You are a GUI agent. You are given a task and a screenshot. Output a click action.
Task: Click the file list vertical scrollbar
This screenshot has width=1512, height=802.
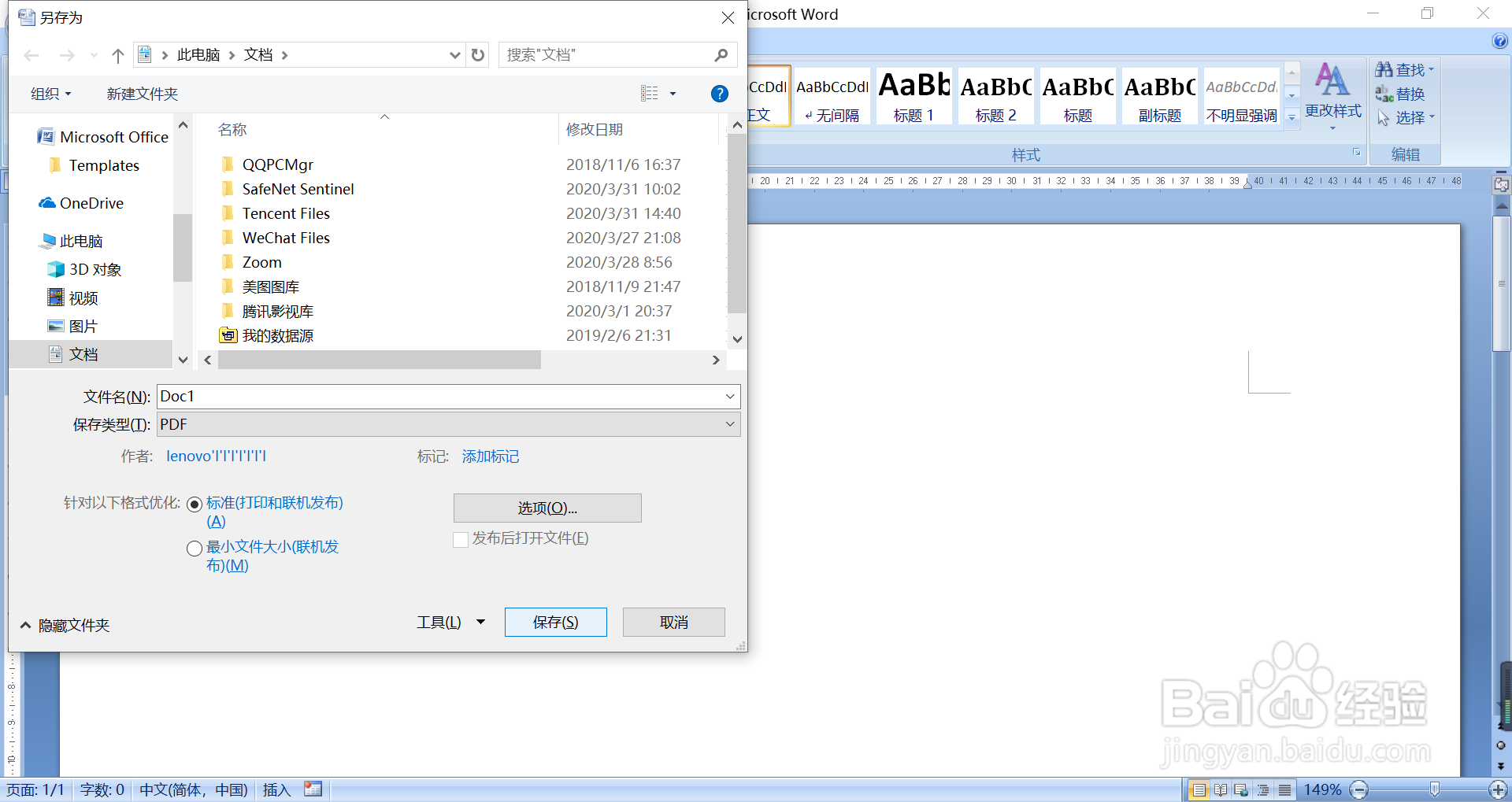pyautogui.click(x=736, y=224)
